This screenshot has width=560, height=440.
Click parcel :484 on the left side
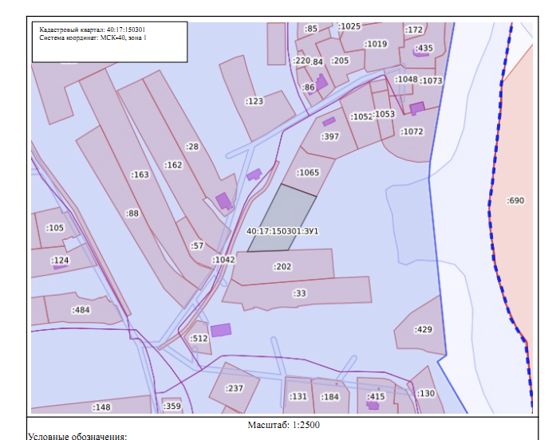[x=81, y=310]
